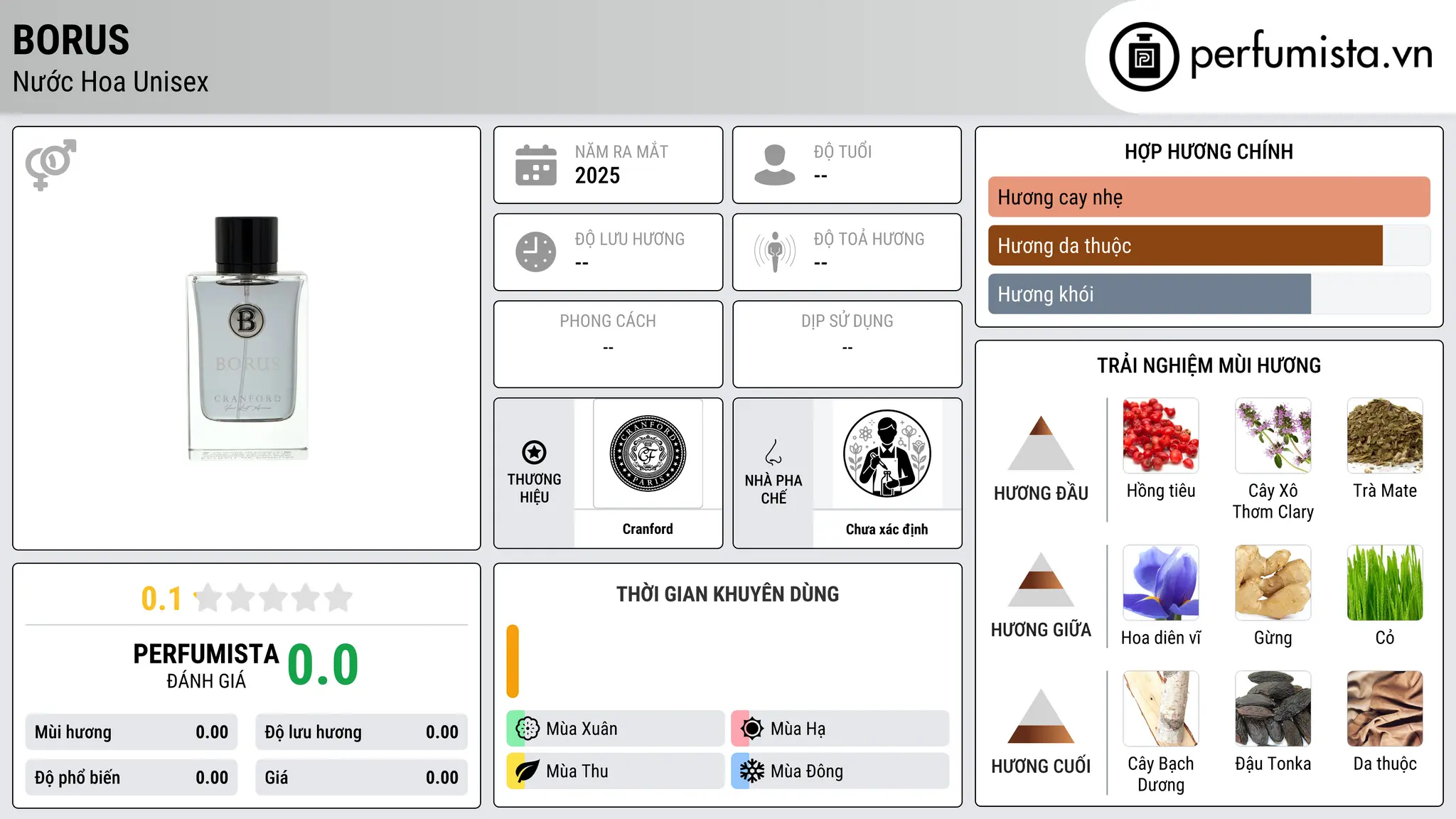Click the Hương cay nhẹ accord bar
1456x819 pixels.
[1209, 197]
